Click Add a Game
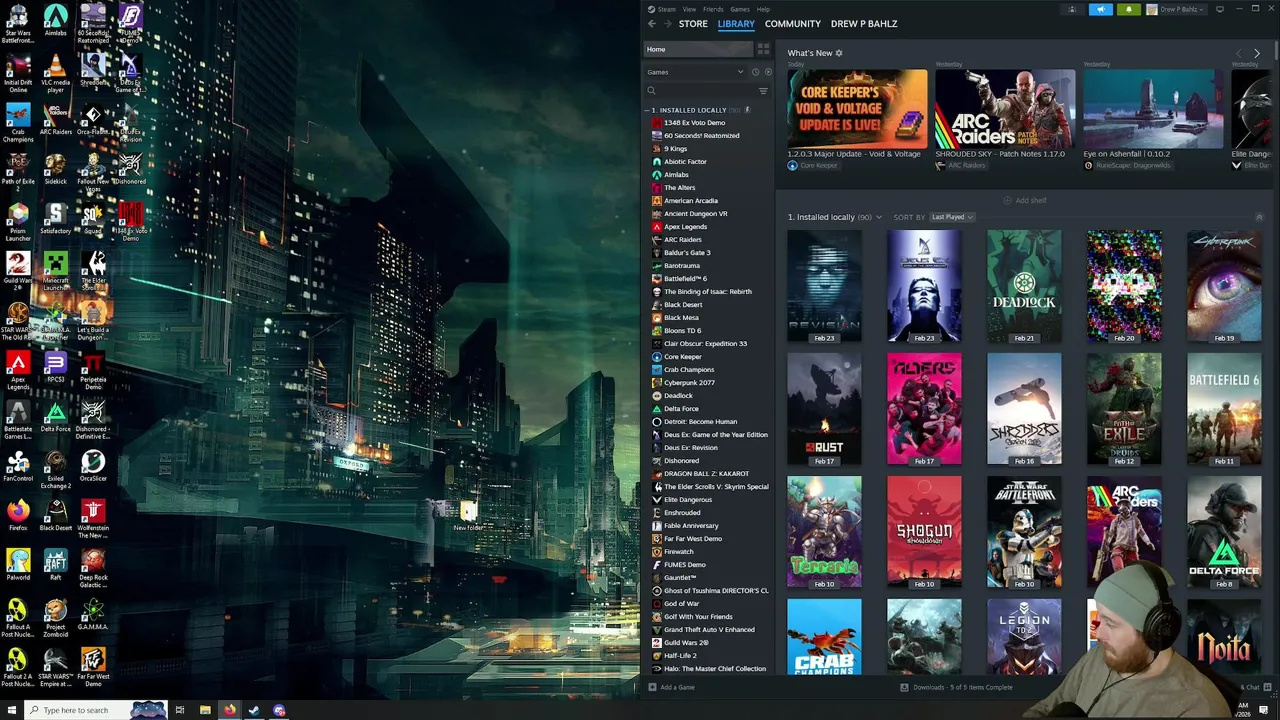 (x=672, y=687)
